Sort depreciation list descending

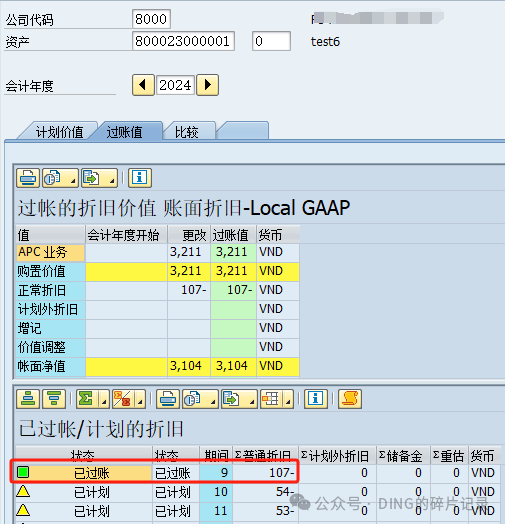[54, 399]
